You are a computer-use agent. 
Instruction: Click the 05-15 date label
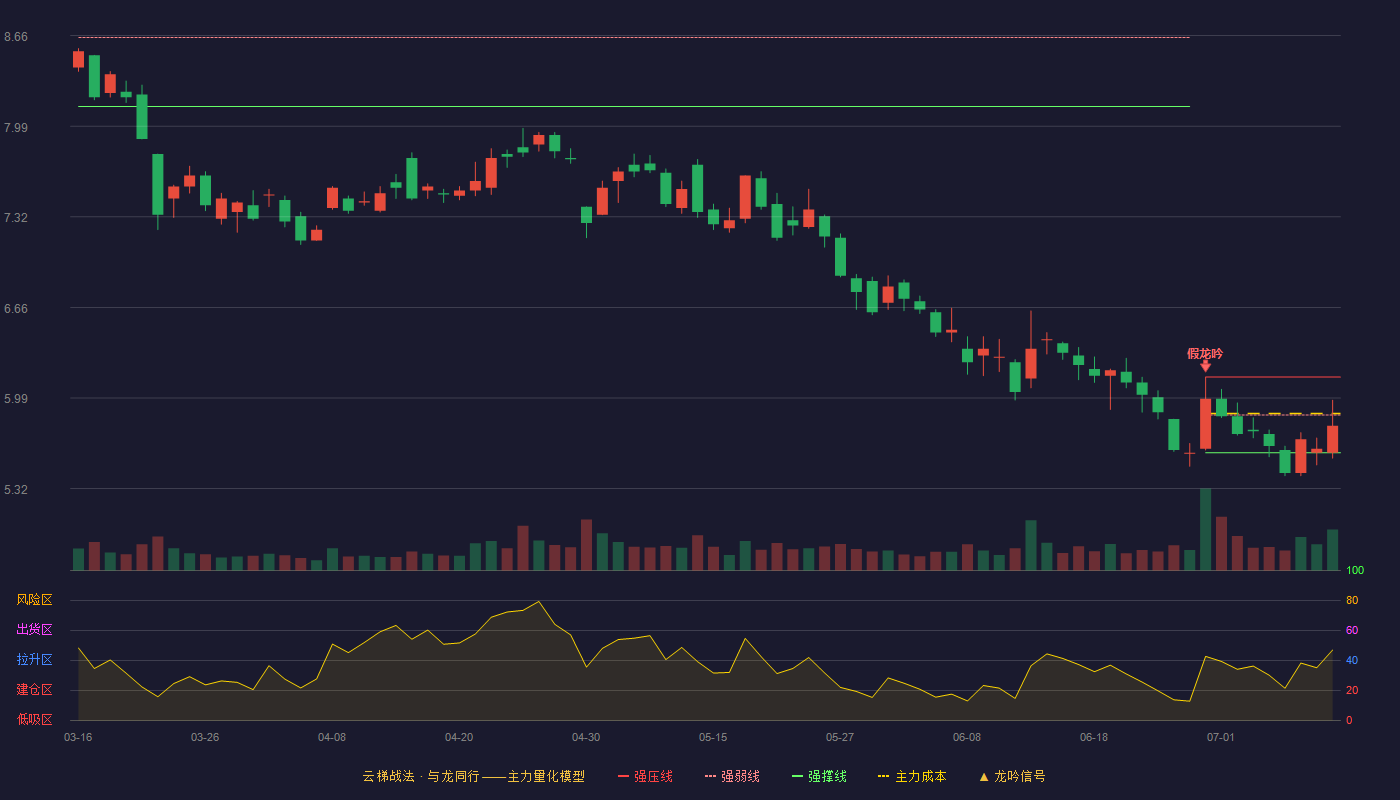point(713,737)
